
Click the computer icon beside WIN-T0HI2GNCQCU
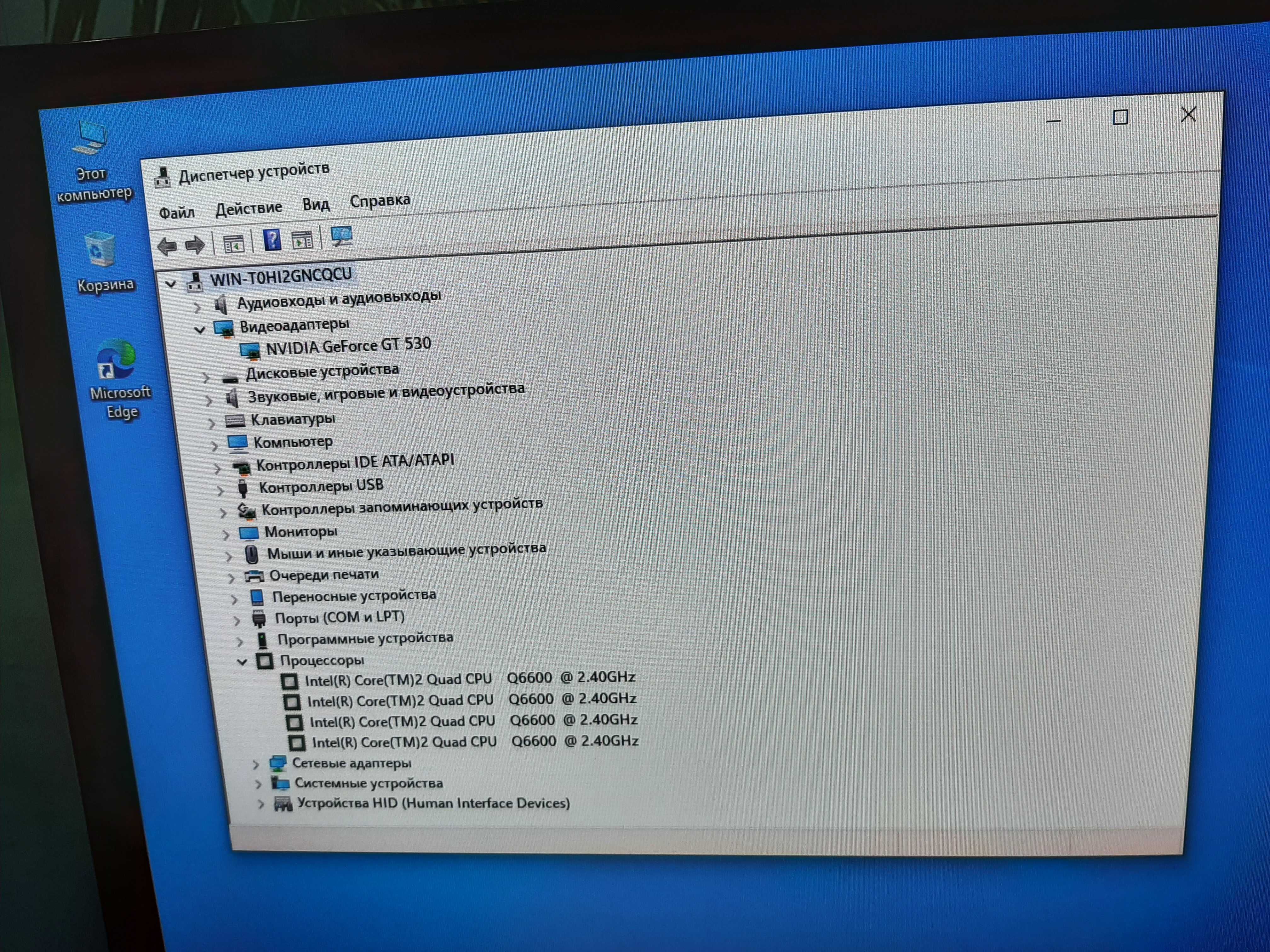(195, 282)
